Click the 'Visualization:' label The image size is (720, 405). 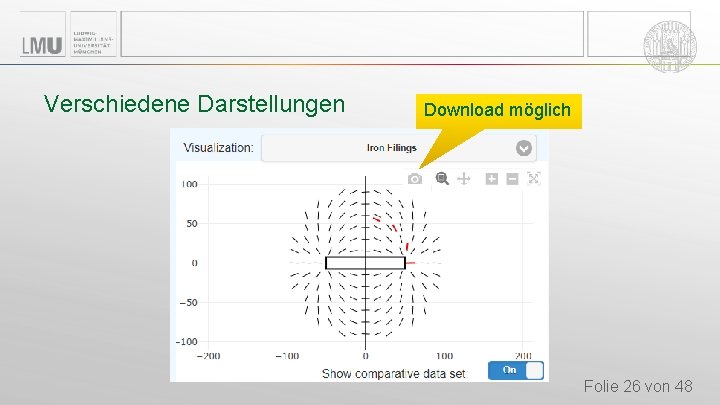218,148
